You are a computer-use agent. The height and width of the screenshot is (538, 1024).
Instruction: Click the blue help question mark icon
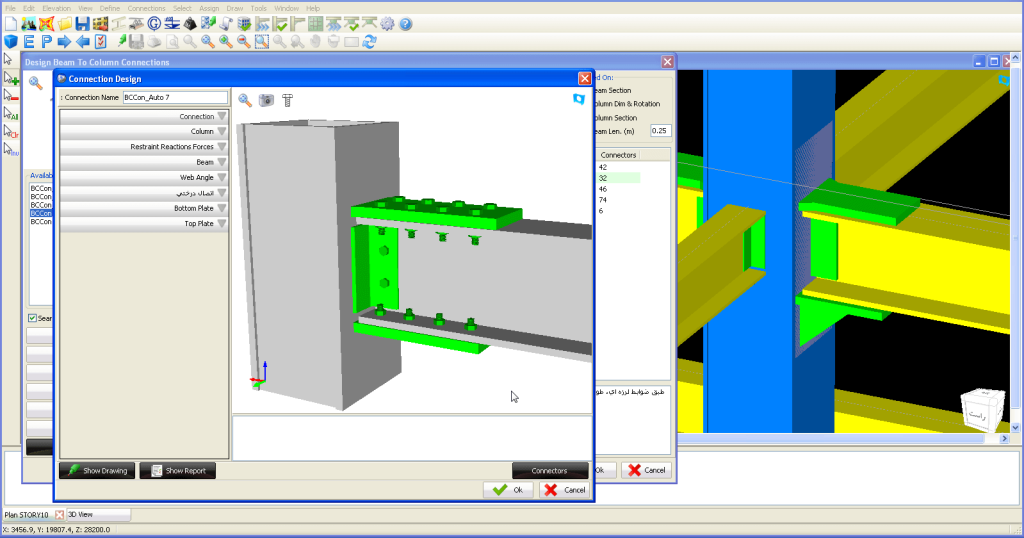[x=406, y=24]
